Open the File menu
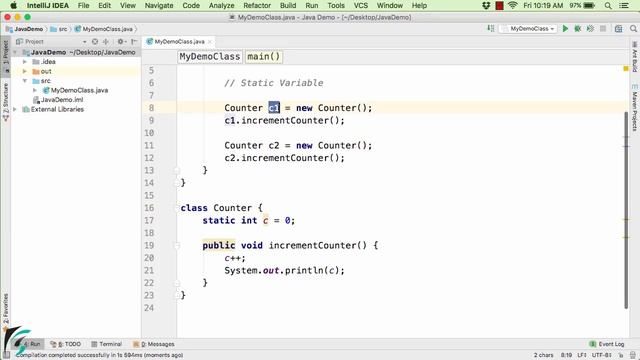The width and height of the screenshot is (640, 360). 83,5
